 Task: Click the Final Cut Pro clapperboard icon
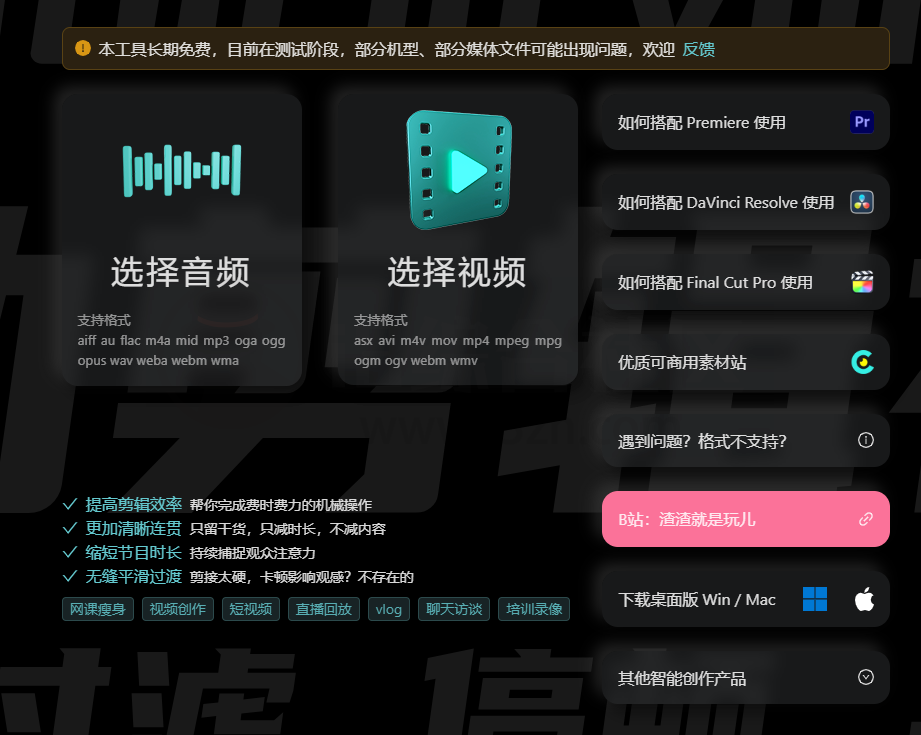pyautogui.click(x=862, y=282)
